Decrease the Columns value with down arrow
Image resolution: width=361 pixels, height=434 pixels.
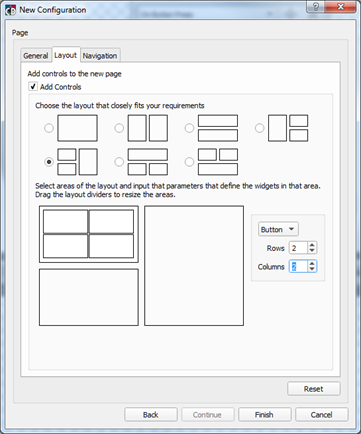(312, 269)
